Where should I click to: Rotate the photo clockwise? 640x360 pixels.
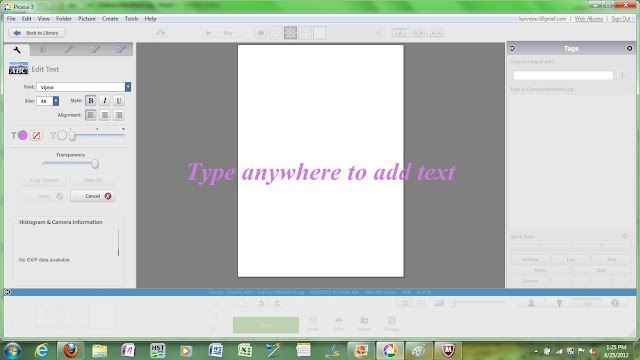click(x=277, y=303)
